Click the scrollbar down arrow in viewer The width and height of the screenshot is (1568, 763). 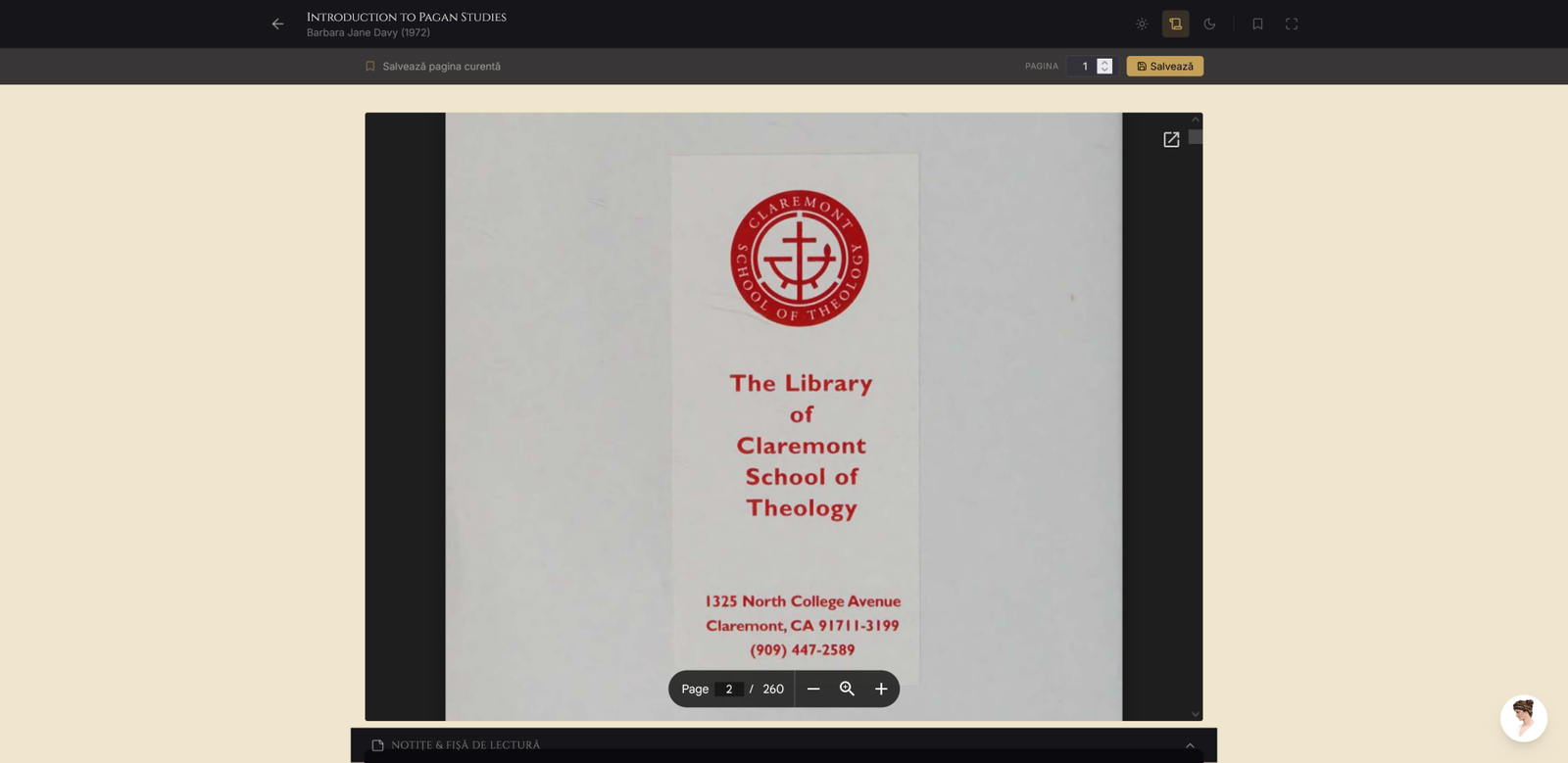click(x=1196, y=714)
